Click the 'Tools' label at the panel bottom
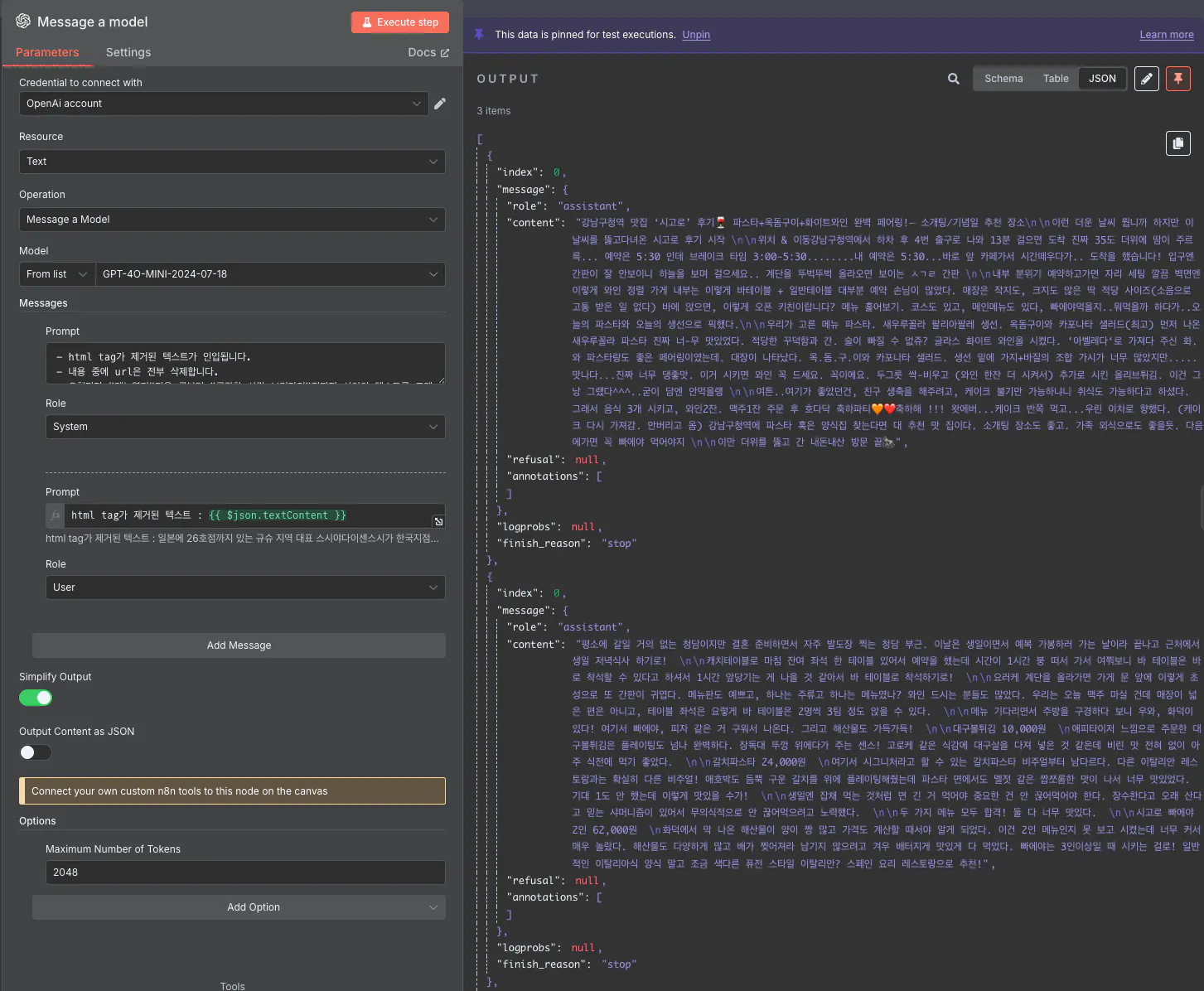The image size is (1204, 991). tap(233, 986)
